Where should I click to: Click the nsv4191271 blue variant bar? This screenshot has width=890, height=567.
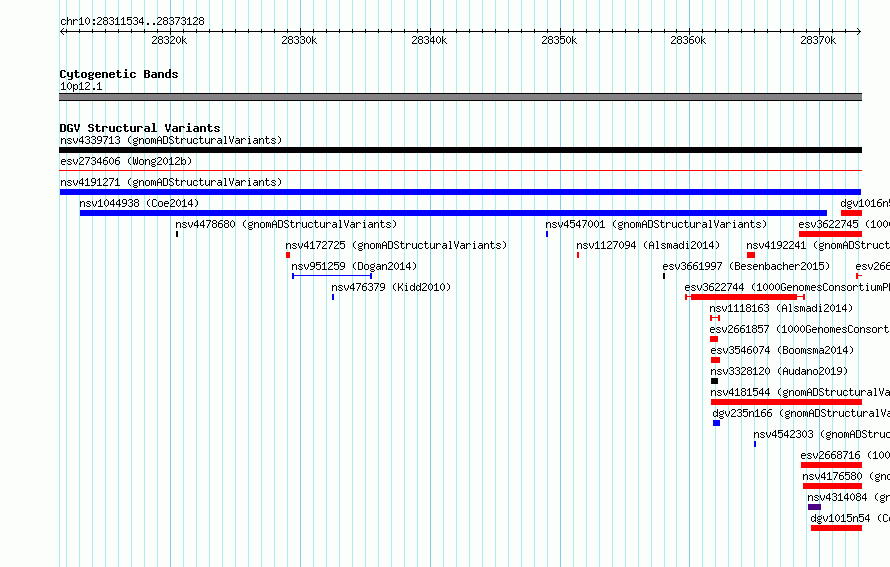(x=460, y=192)
